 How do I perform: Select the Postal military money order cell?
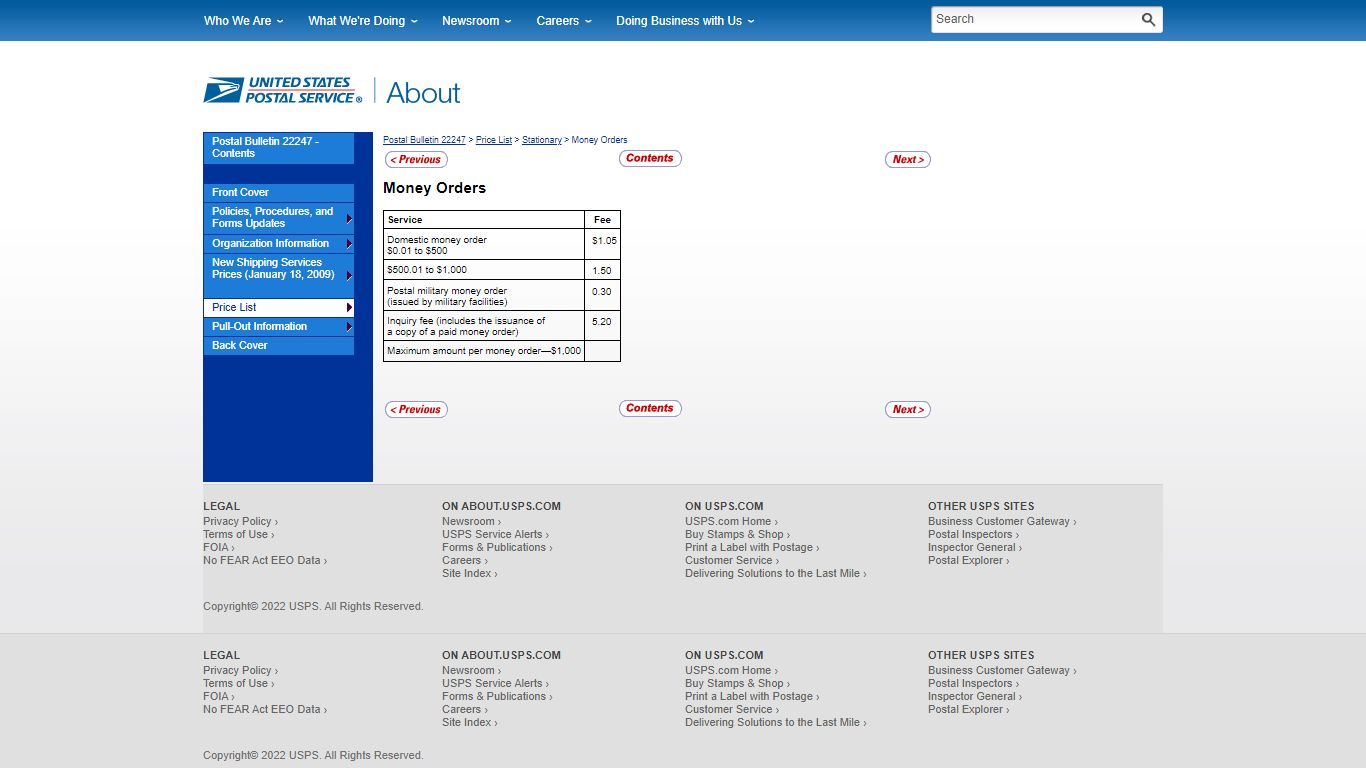484,296
